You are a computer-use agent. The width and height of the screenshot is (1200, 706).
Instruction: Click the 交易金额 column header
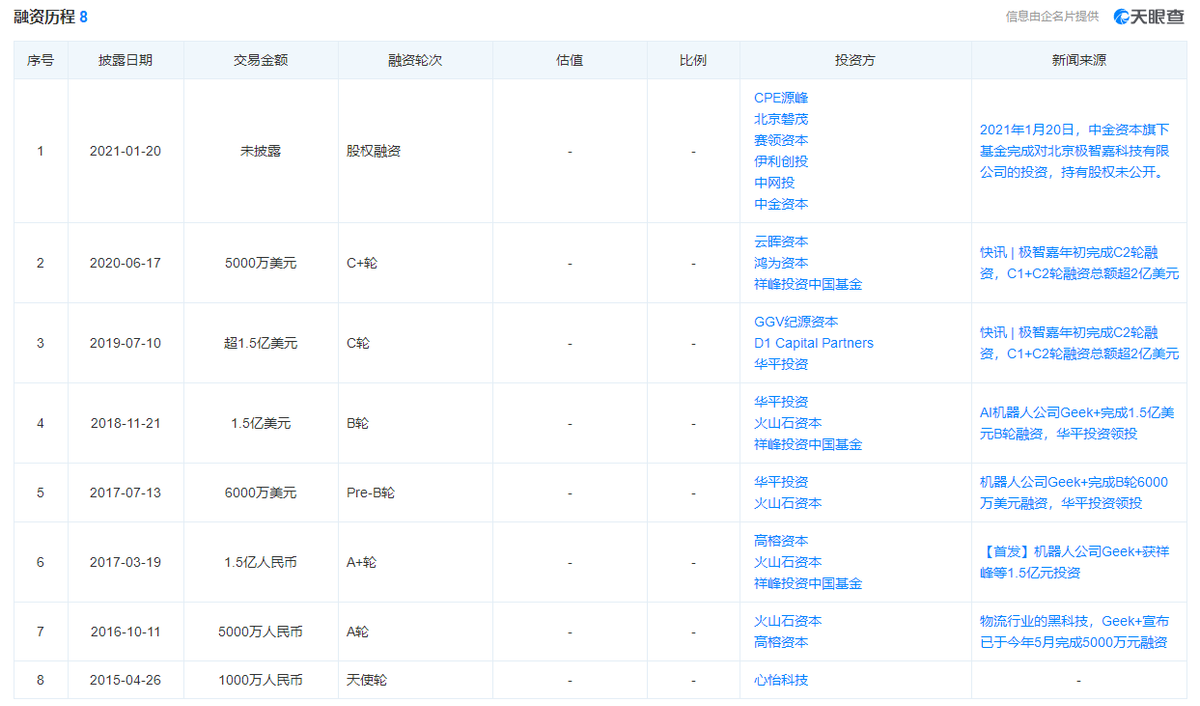pyautogui.click(x=261, y=60)
